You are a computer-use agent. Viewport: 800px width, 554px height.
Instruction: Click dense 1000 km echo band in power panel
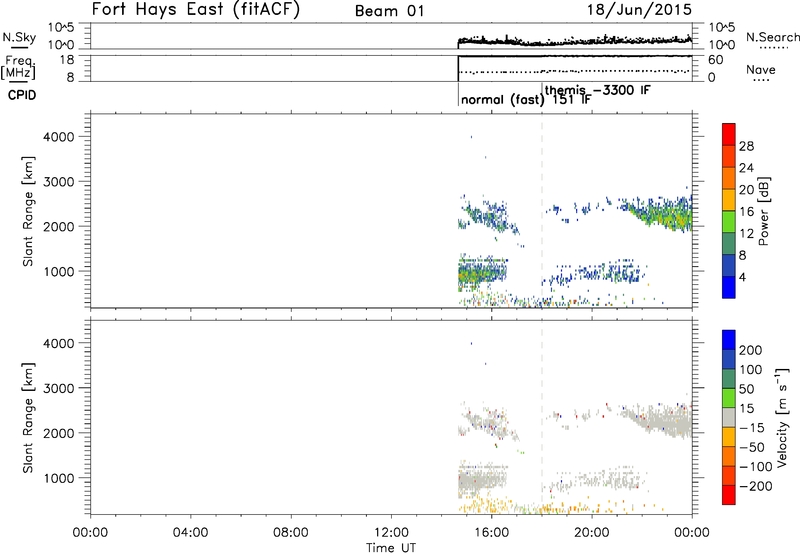[482, 271]
